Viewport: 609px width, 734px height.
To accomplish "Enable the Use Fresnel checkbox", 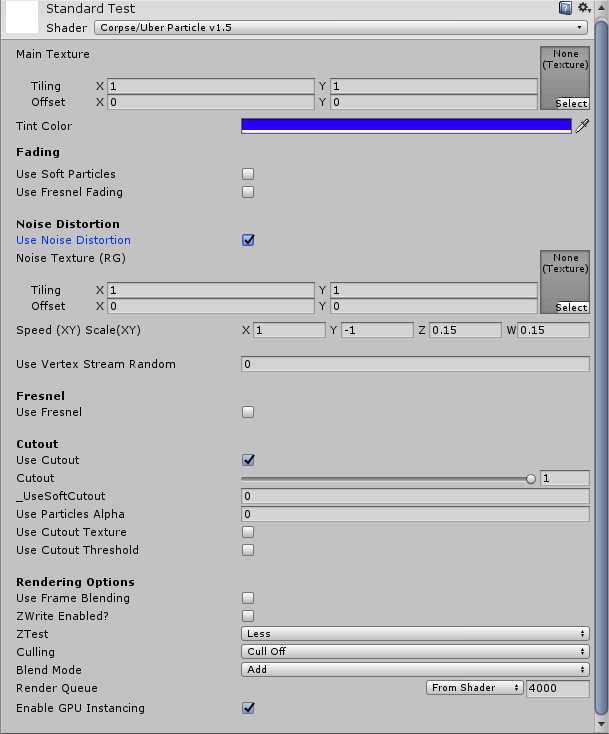I will 248,412.
